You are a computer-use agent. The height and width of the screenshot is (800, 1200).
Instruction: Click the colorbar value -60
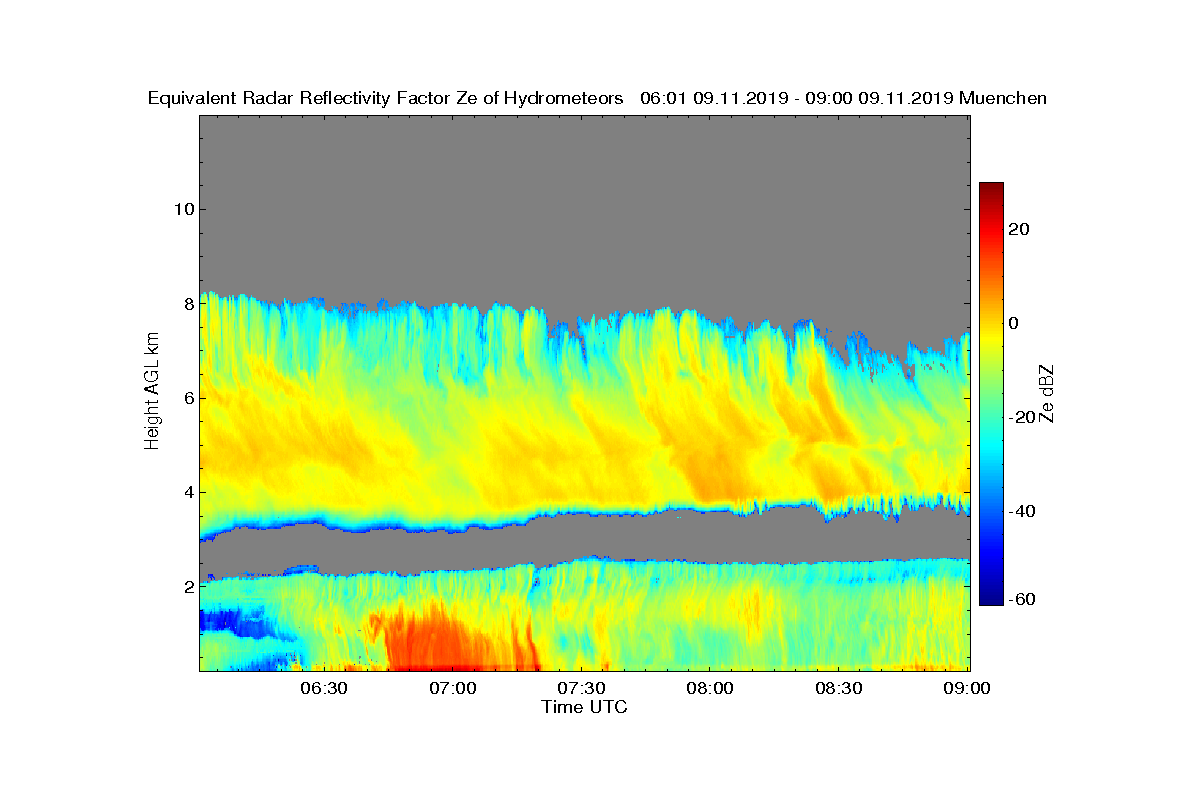(1022, 599)
